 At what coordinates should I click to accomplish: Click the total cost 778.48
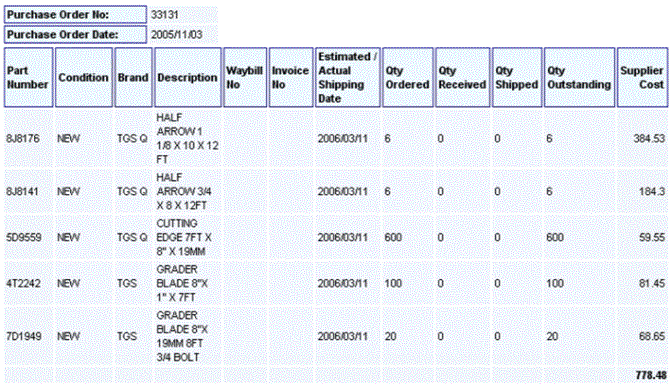[x=651, y=375]
